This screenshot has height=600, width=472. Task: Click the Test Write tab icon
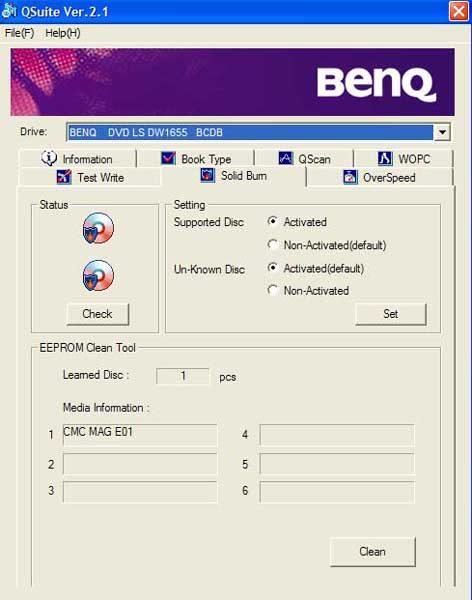[x=64, y=177]
